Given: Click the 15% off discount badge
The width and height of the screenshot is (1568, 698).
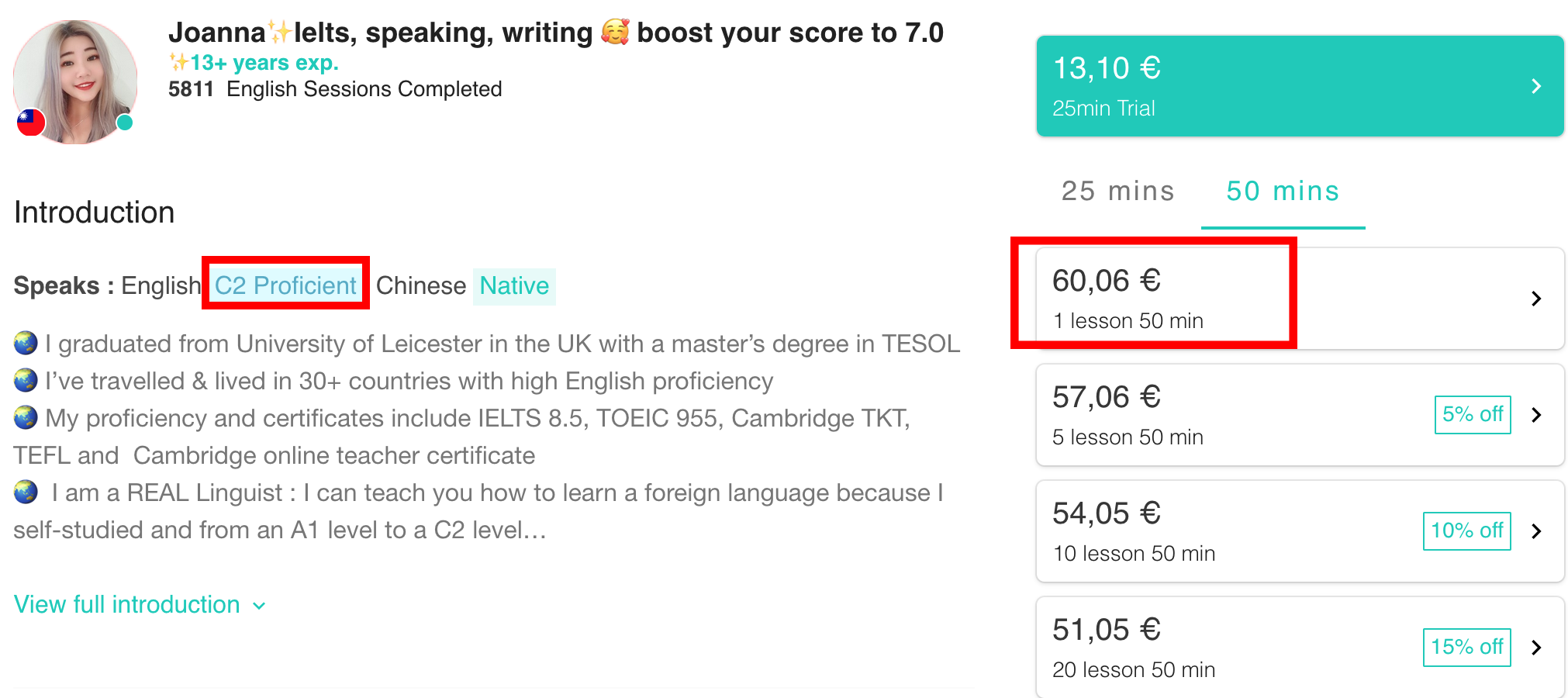Looking at the screenshot, I should (x=1466, y=648).
